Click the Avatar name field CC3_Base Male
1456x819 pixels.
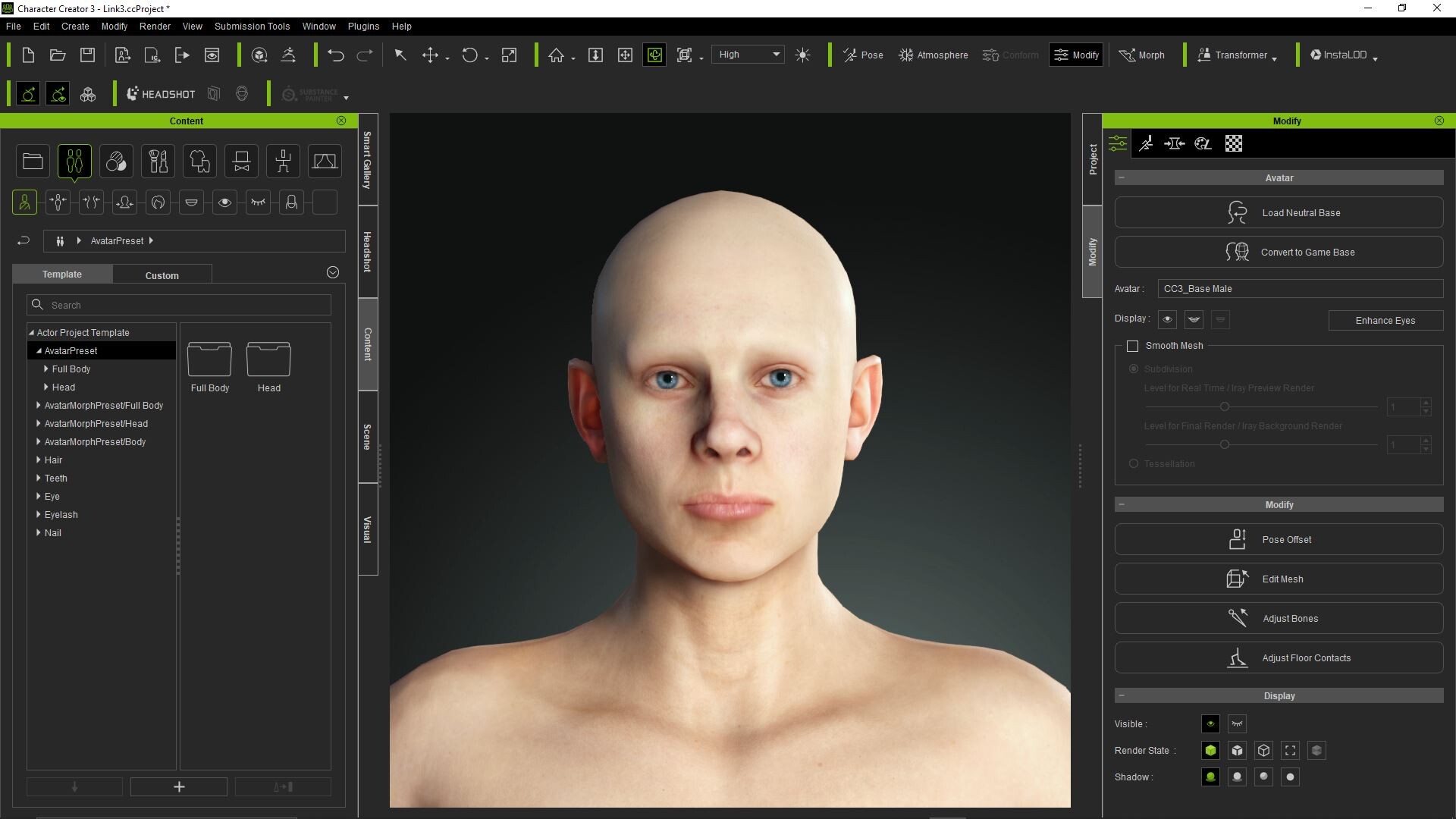(x=1300, y=288)
